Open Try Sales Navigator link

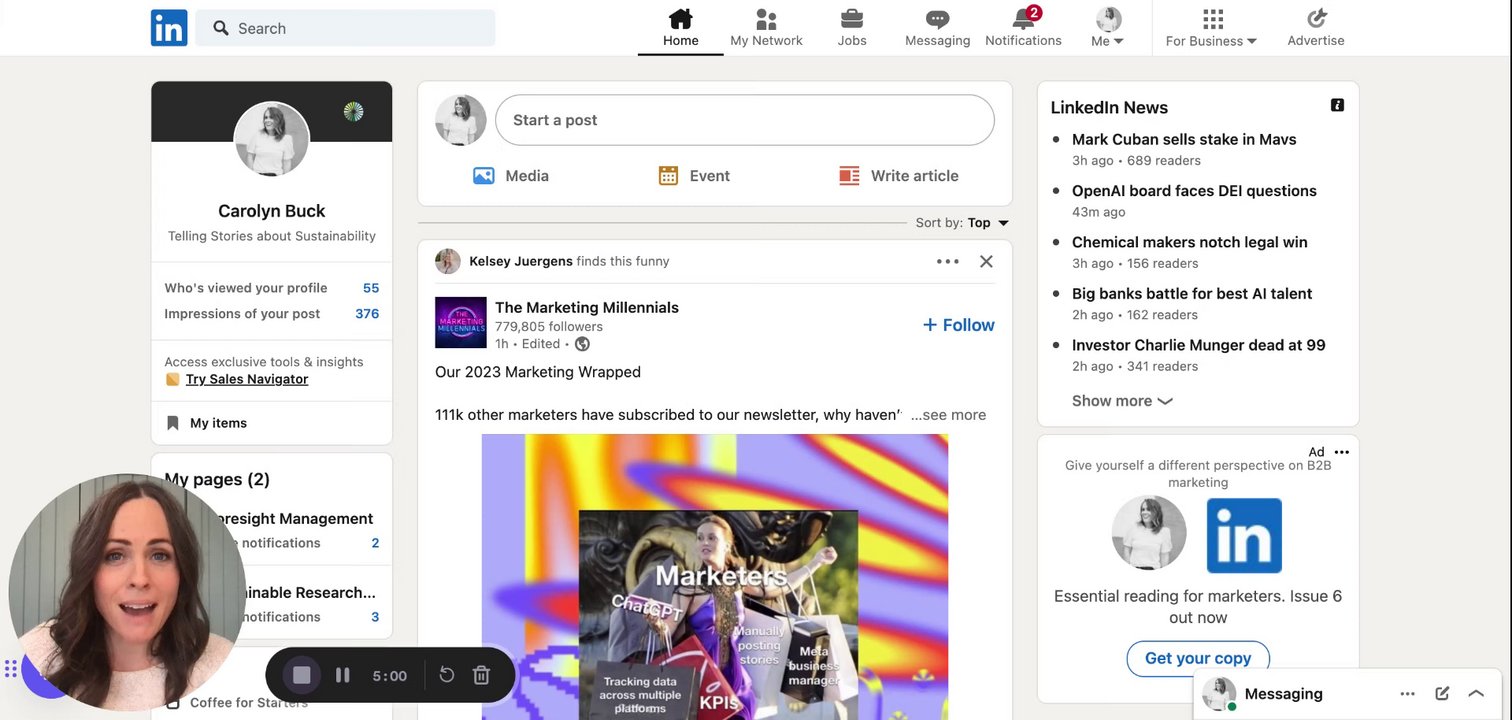[x=247, y=380]
